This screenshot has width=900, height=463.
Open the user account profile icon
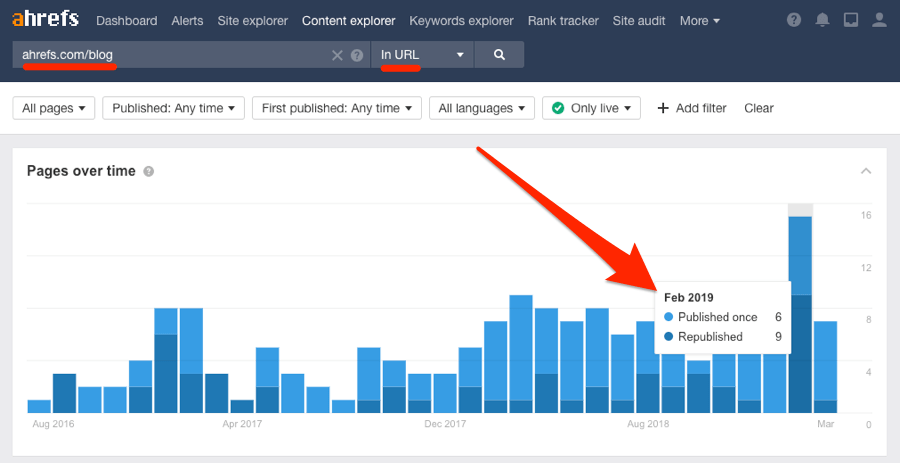coord(879,21)
